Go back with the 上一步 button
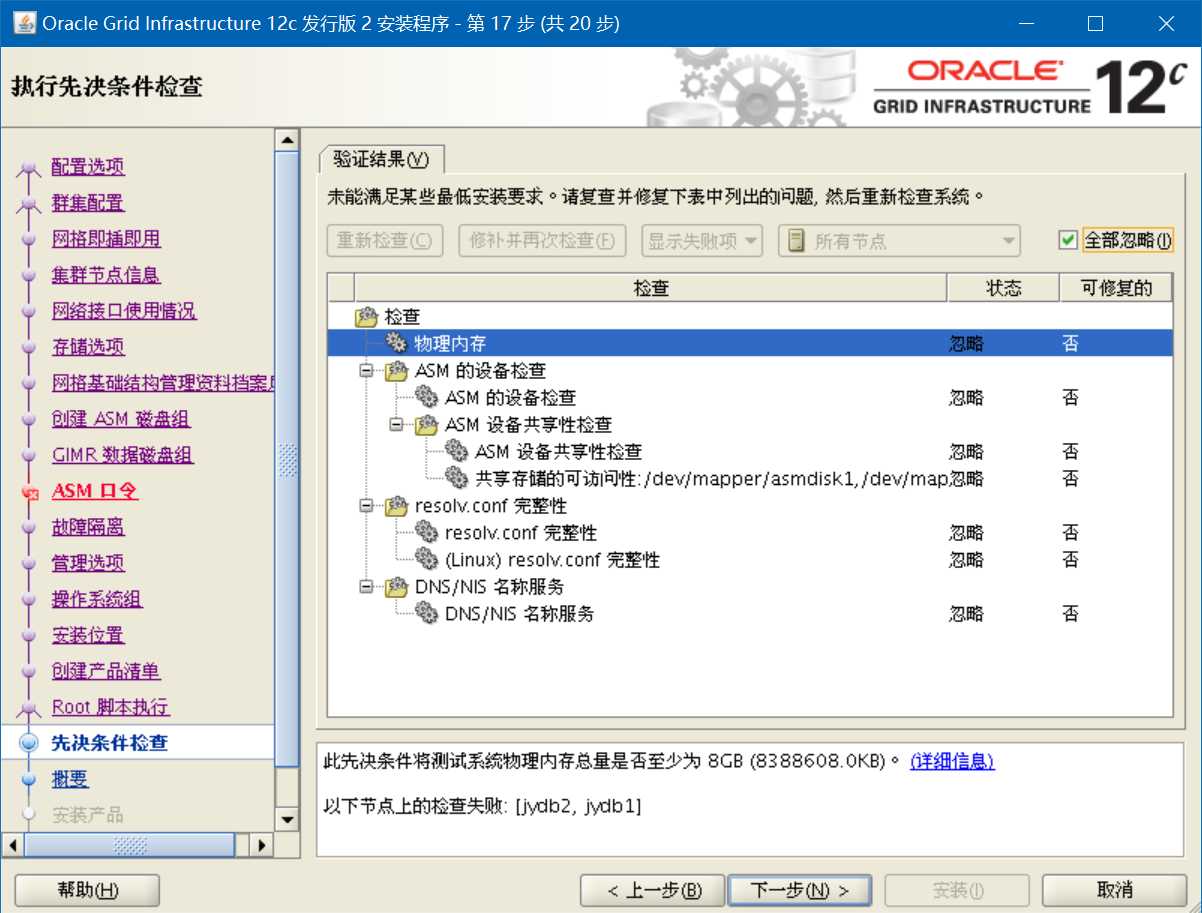 click(653, 890)
